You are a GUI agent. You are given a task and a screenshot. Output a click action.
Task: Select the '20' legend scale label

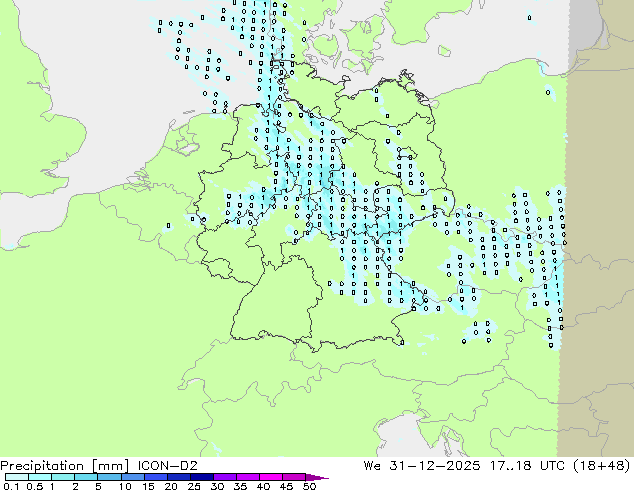171,486
